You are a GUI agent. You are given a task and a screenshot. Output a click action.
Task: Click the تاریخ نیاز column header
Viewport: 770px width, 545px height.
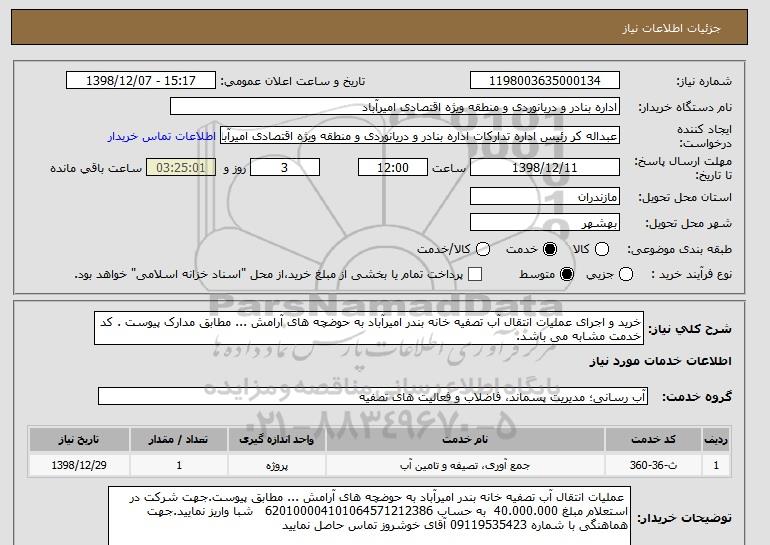click(x=79, y=439)
